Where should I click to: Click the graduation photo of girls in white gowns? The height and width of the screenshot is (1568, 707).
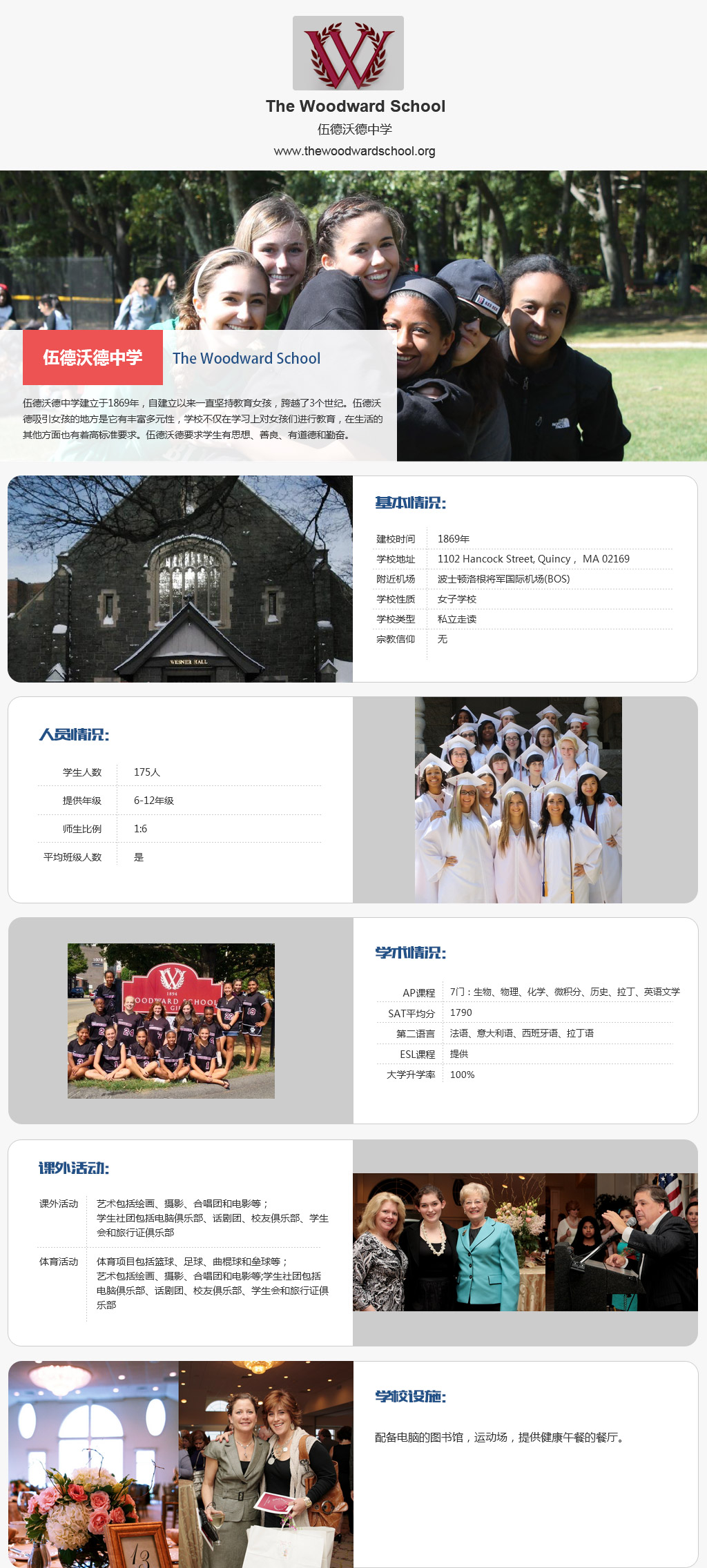tap(519, 800)
